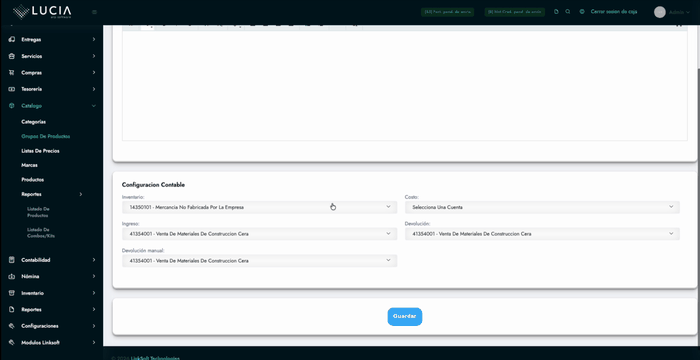This screenshot has height=360, width=700.
Task: Collapse the Catalogo menu chevron
Action: pos(94,106)
